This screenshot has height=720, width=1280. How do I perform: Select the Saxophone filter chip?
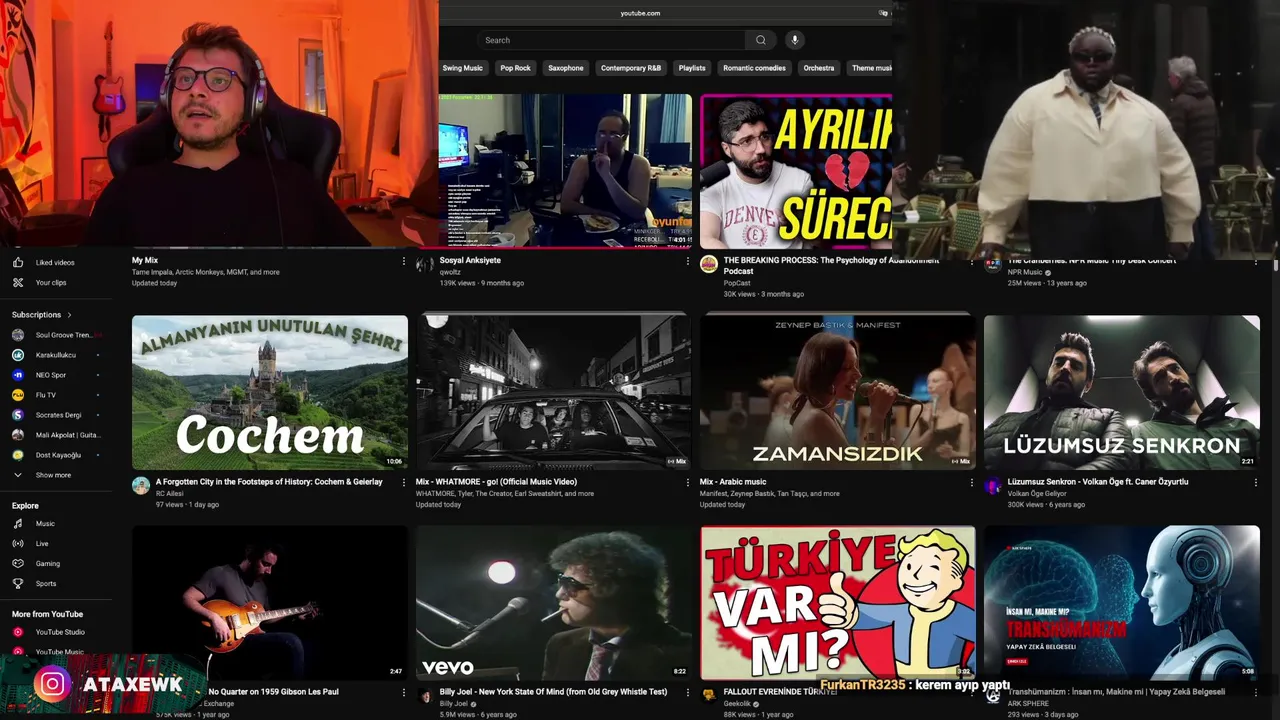point(566,68)
